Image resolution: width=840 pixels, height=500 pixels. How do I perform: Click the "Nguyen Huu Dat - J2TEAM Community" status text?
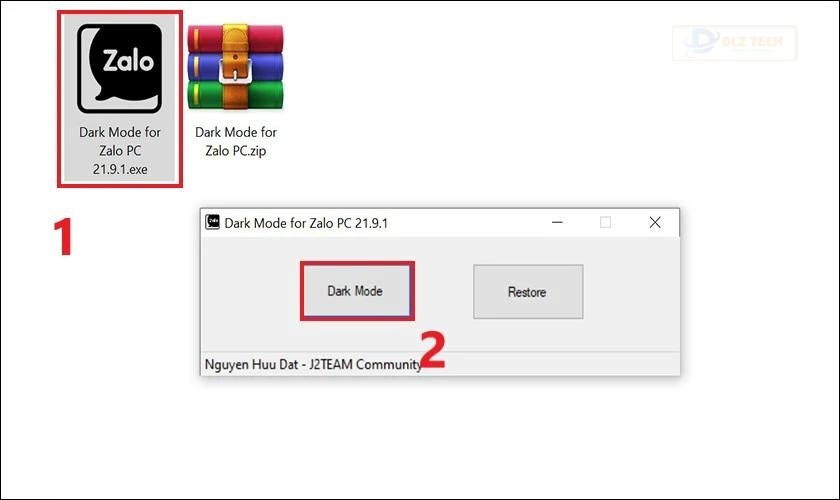coord(313,364)
